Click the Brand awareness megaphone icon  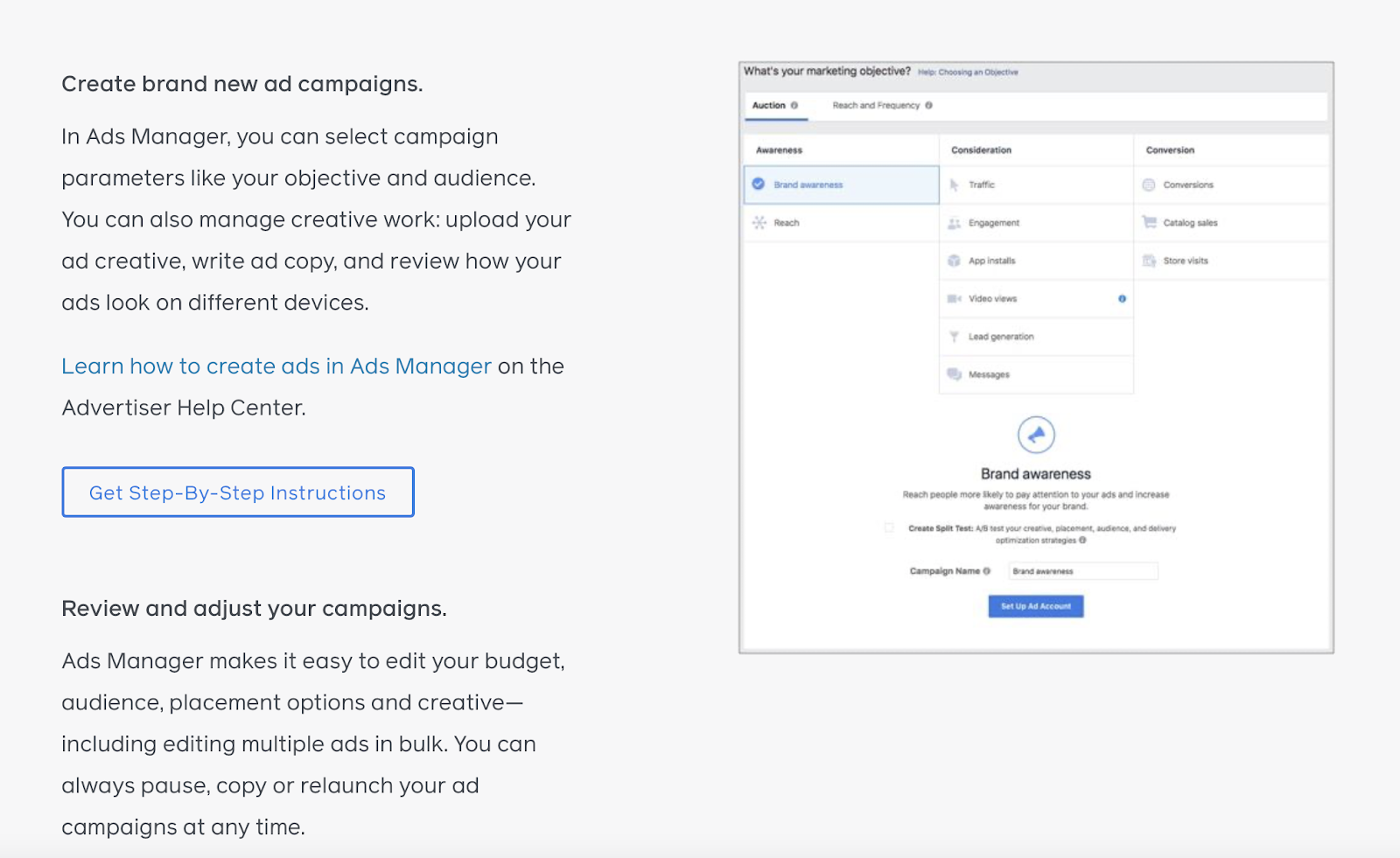pos(1036,435)
